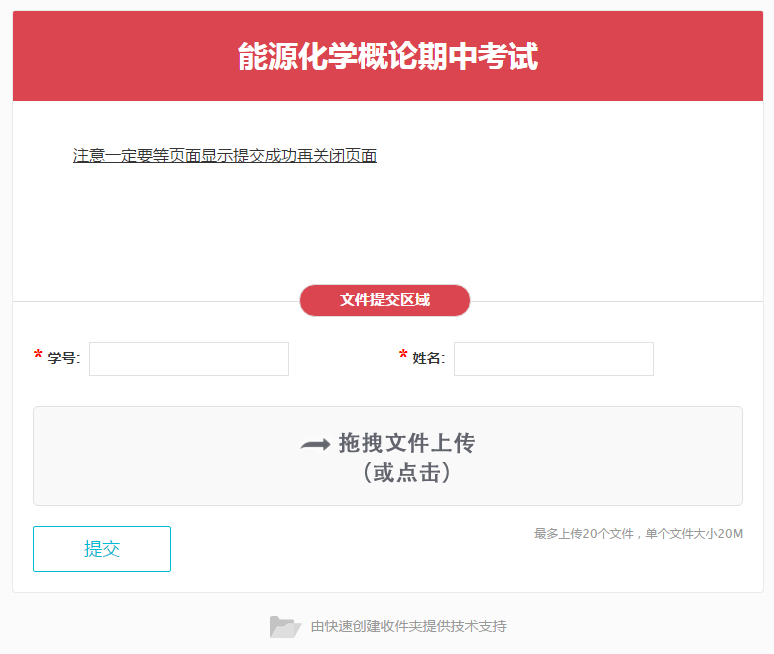Open the 由快速创建收件夹提供技术支持 footer link
Viewport: 774px width, 654px height.
[x=408, y=627]
